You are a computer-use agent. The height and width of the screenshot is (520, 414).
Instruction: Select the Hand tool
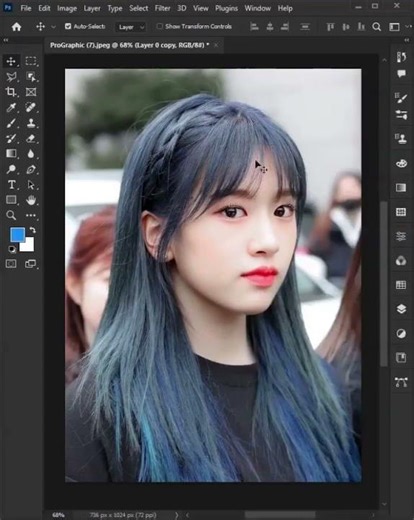click(x=31, y=200)
